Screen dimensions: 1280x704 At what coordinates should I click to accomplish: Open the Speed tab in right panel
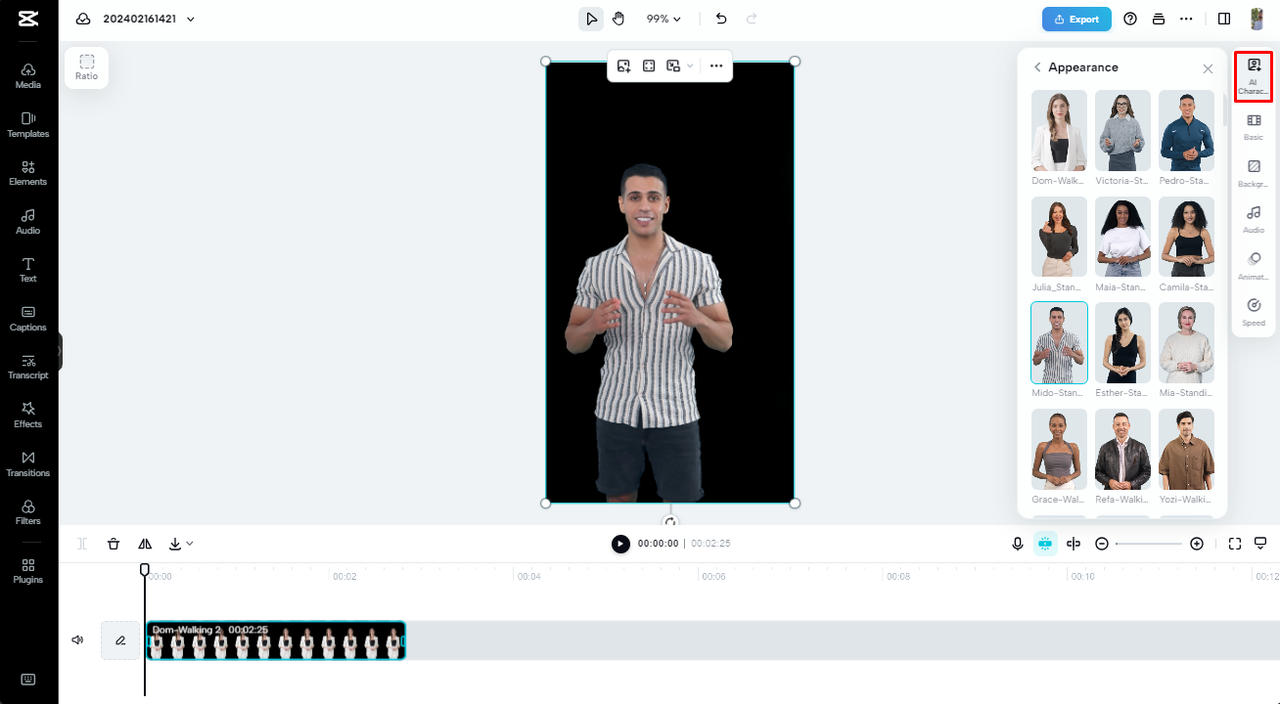1253,311
